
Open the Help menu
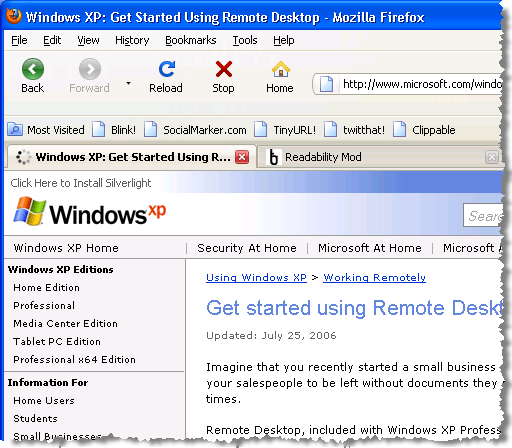click(284, 40)
